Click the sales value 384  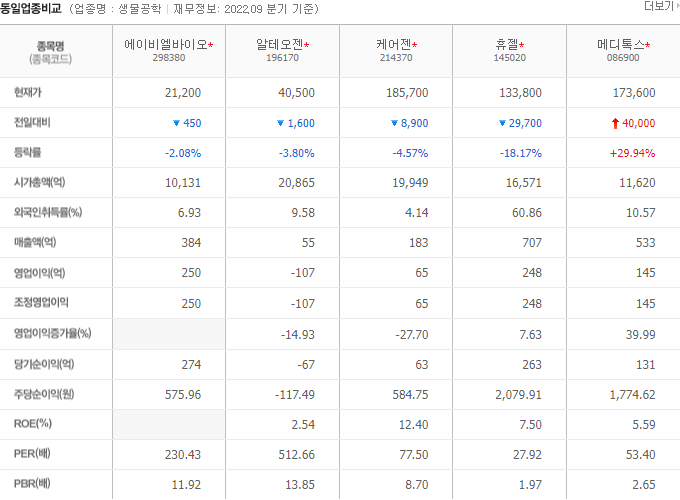pos(191,243)
